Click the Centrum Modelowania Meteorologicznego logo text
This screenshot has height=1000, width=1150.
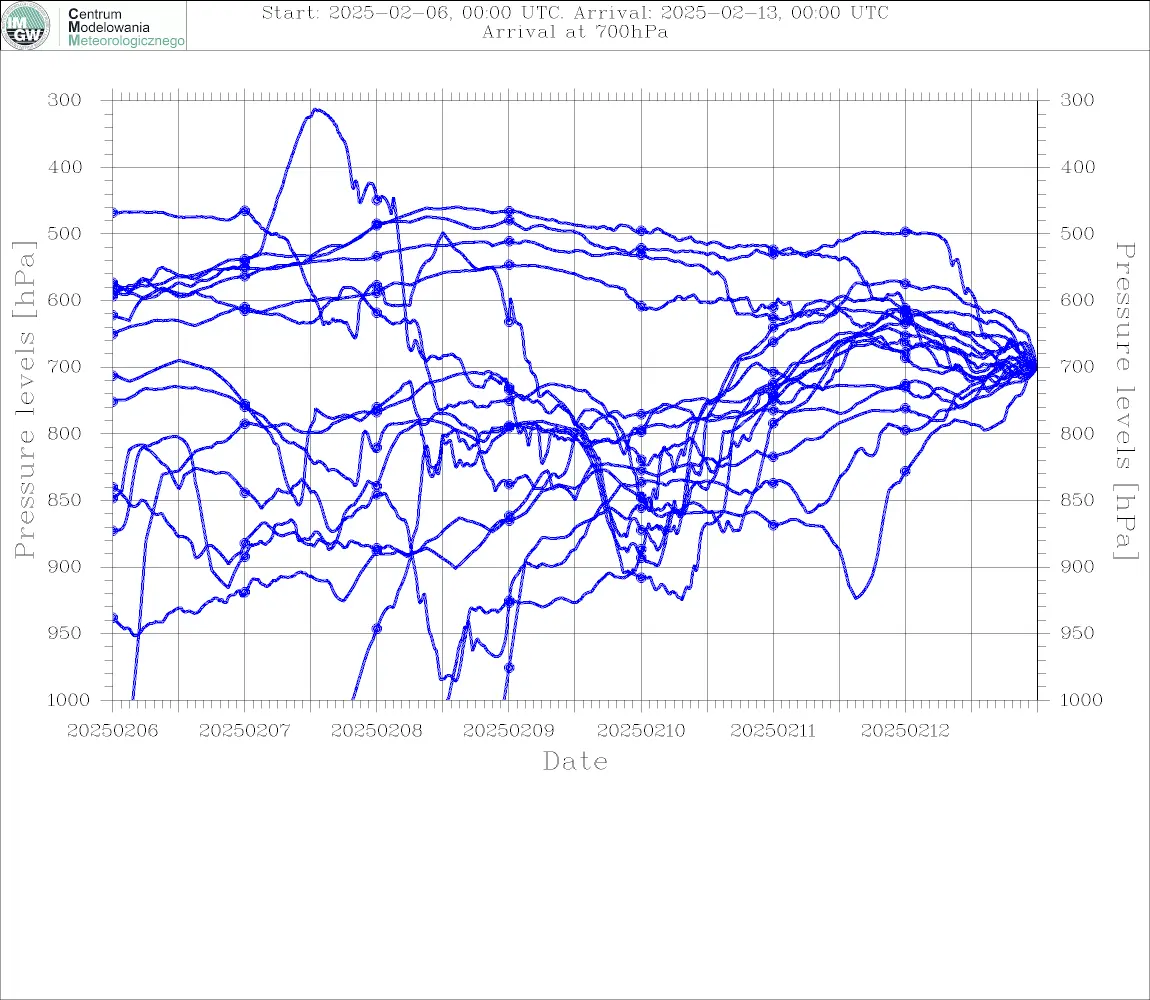125,27
